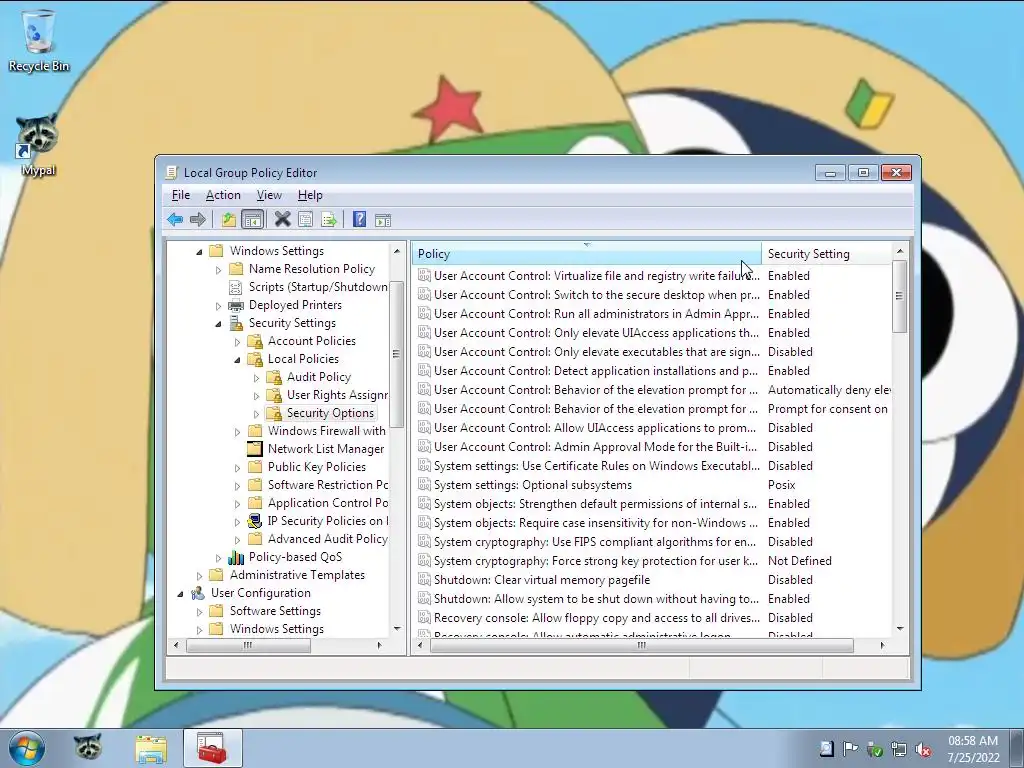Click the Network List Manager folder icon
Image resolution: width=1024 pixels, height=768 pixels.
pos(255,449)
